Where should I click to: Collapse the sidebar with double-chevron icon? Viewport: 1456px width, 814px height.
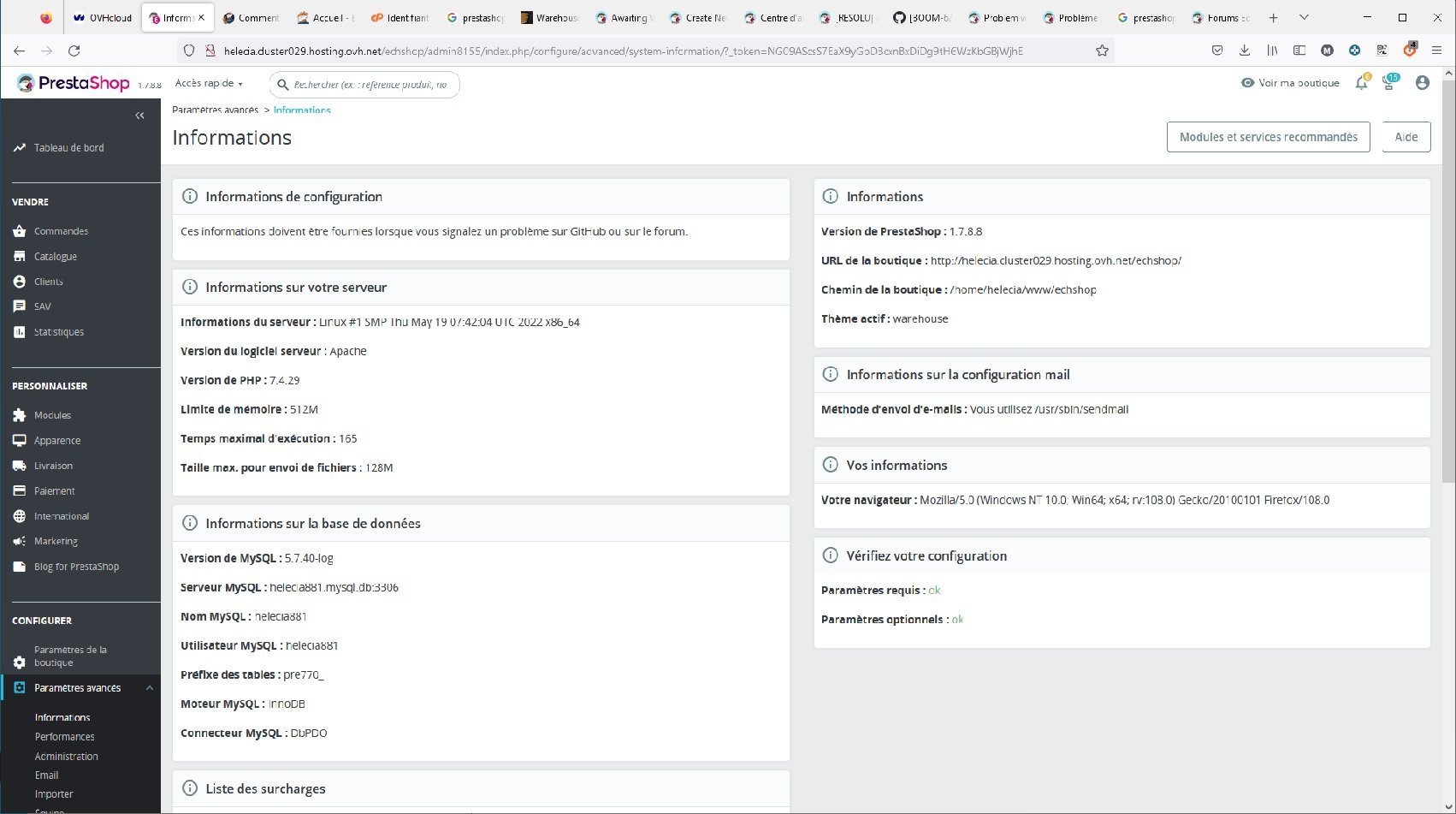[139, 116]
